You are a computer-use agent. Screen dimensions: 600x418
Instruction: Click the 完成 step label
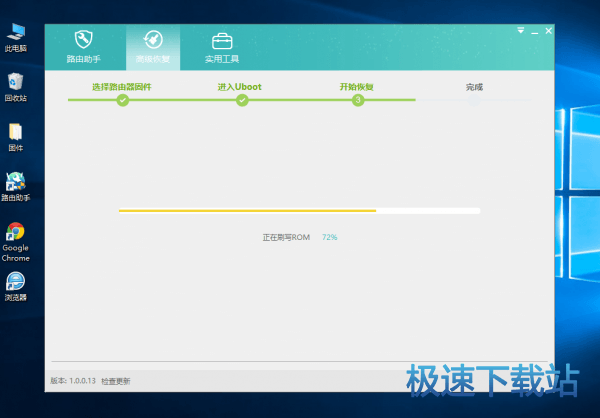(x=474, y=87)
